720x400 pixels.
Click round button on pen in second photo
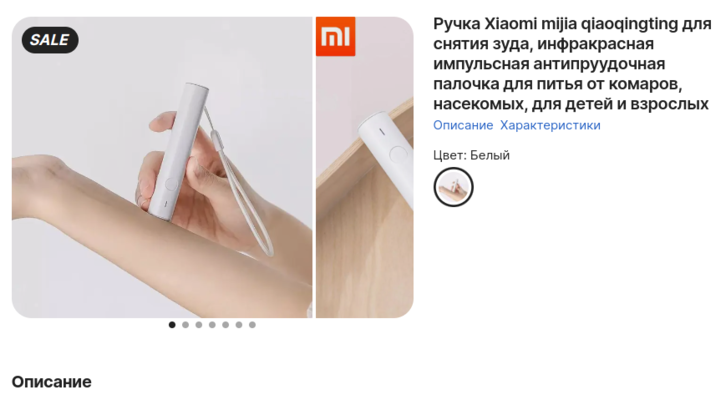click(398, 154)
